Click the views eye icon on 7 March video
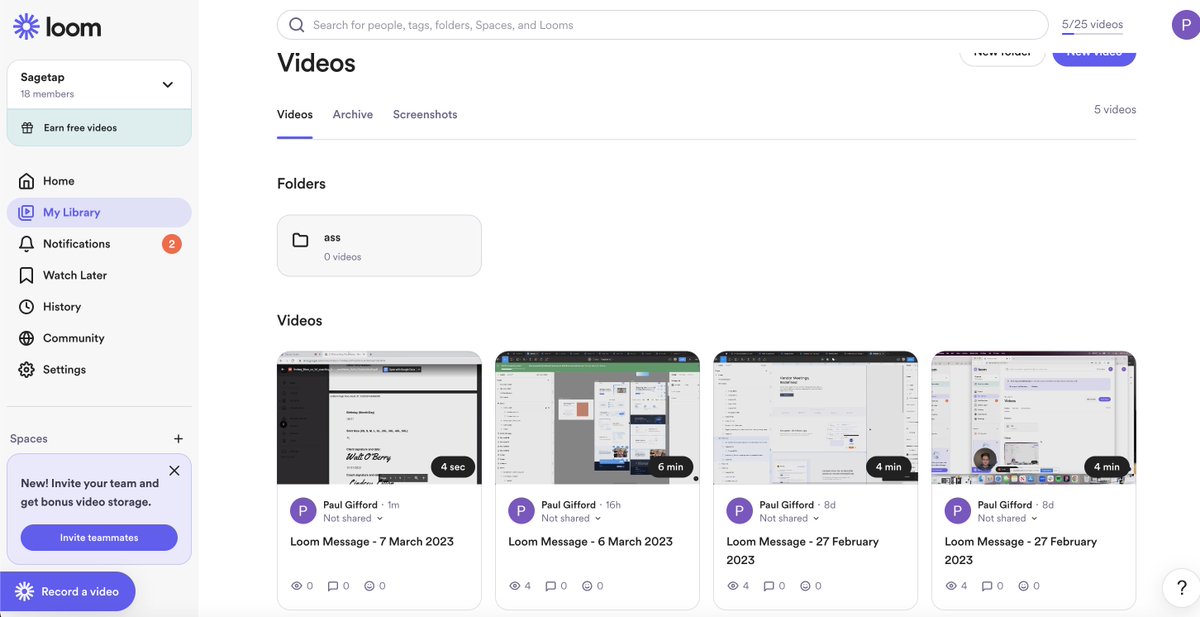 [296, 586]
